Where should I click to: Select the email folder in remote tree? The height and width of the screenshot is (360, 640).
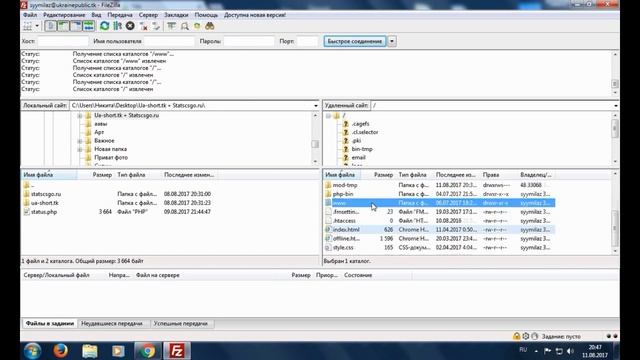pyautogui.click(x=358, y=158)
